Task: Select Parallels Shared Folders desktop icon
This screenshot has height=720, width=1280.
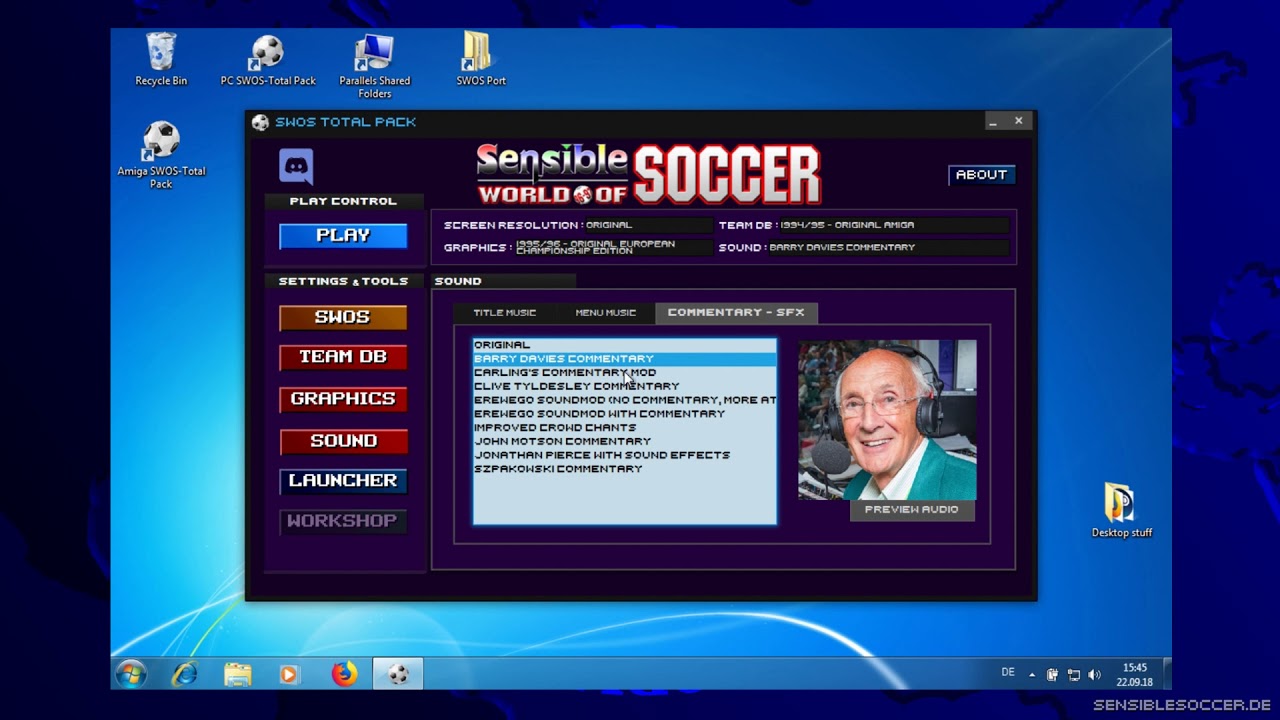Action: (375, 66)
